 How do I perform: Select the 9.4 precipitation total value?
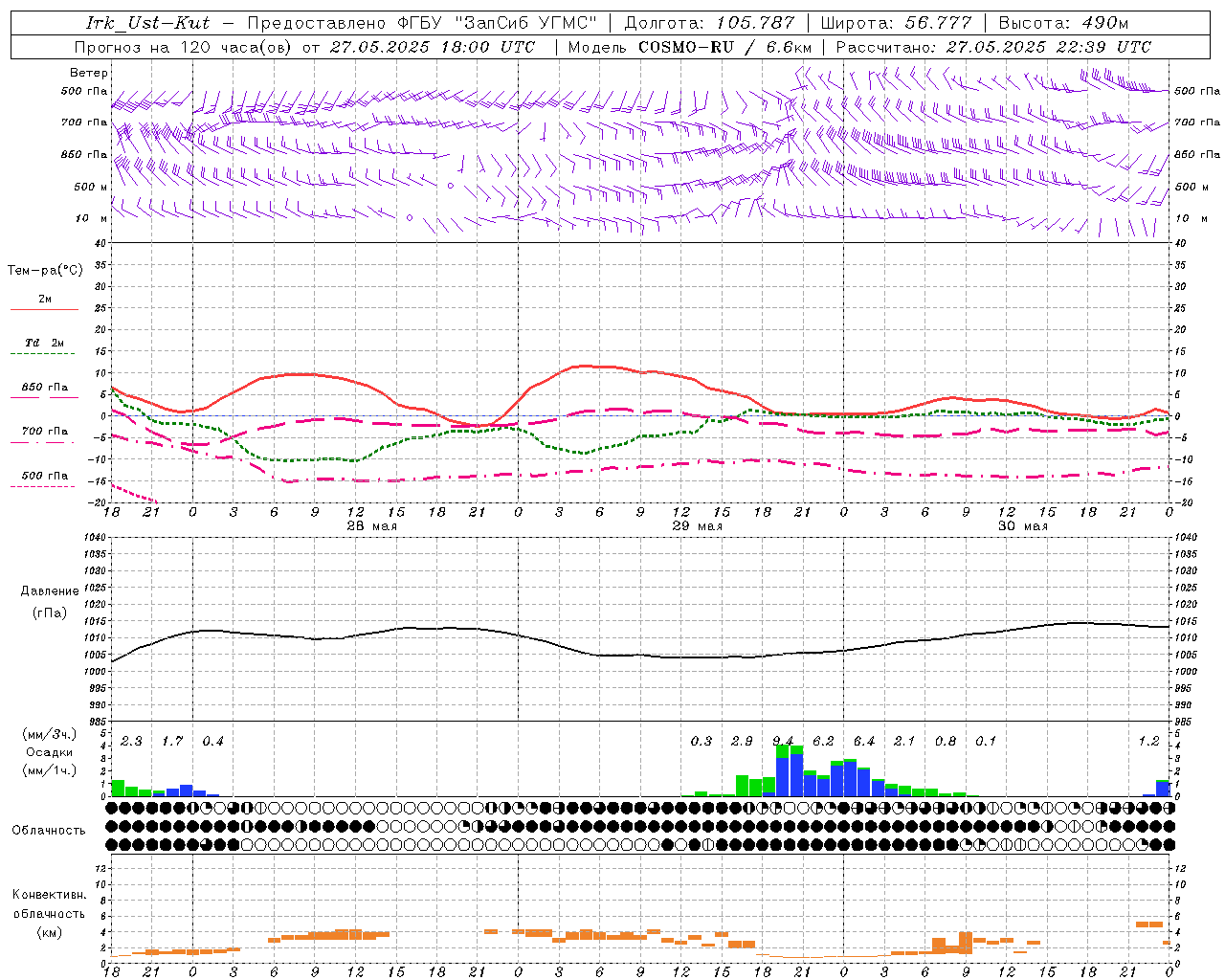783,741
